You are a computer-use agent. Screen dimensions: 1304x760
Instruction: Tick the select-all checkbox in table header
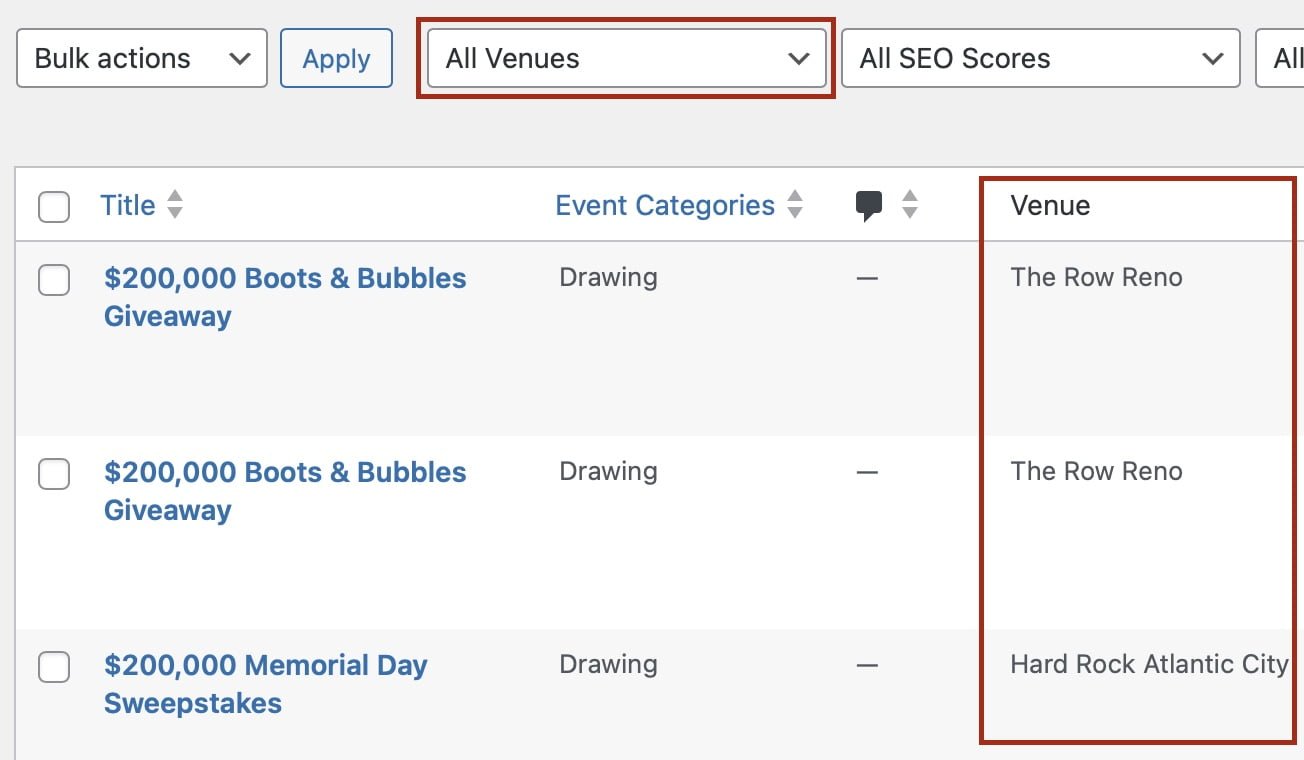[54, 207]
